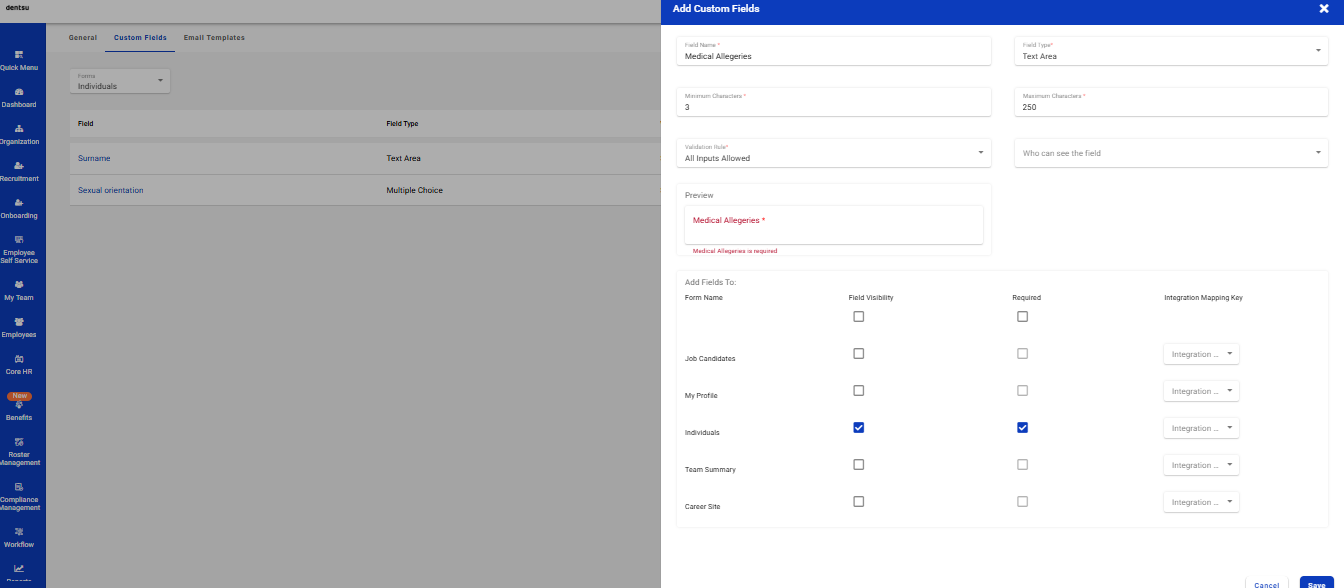Click the Cancel button
This screenshot has width=1344, height=588.
(x=1266, y=584)
